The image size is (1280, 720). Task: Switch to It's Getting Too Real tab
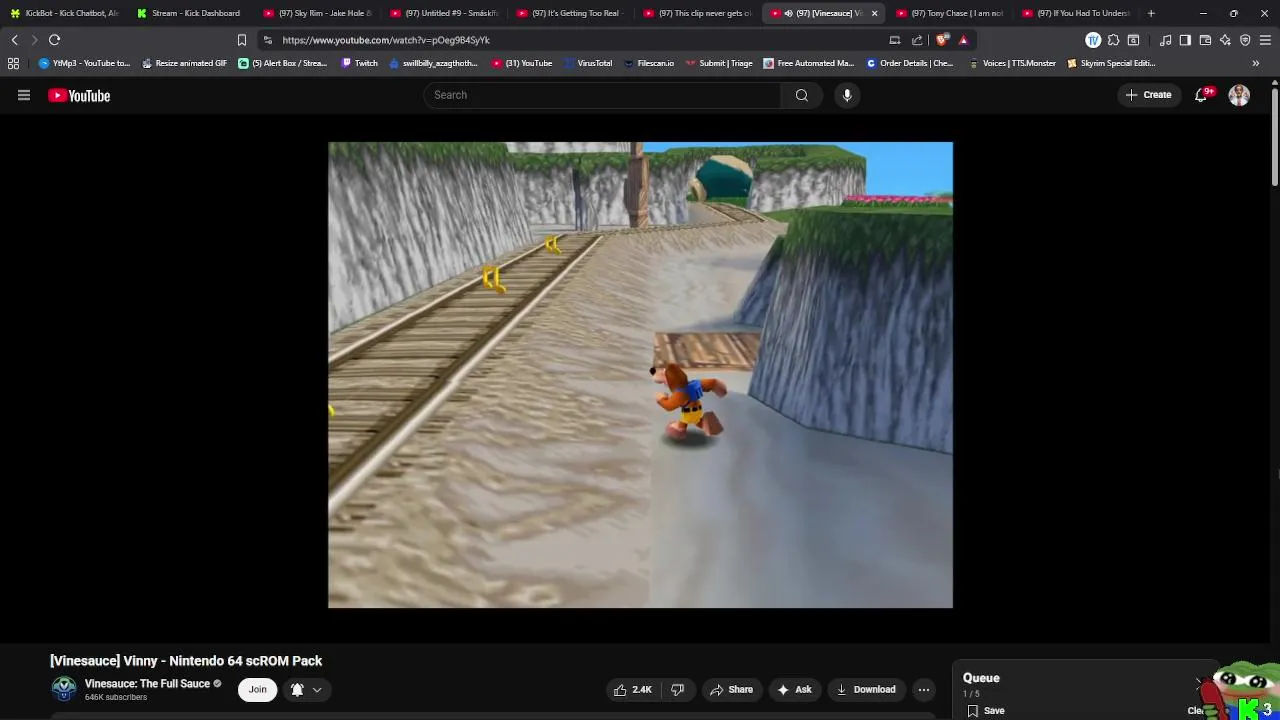coord(571,13)
